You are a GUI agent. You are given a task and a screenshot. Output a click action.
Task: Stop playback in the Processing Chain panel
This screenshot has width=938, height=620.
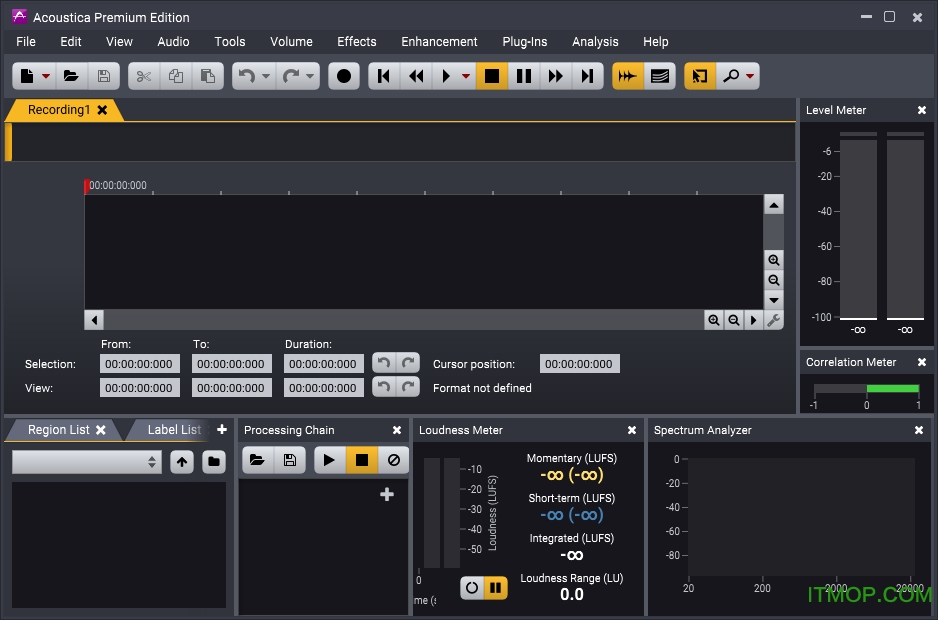(x=362, y=460)
